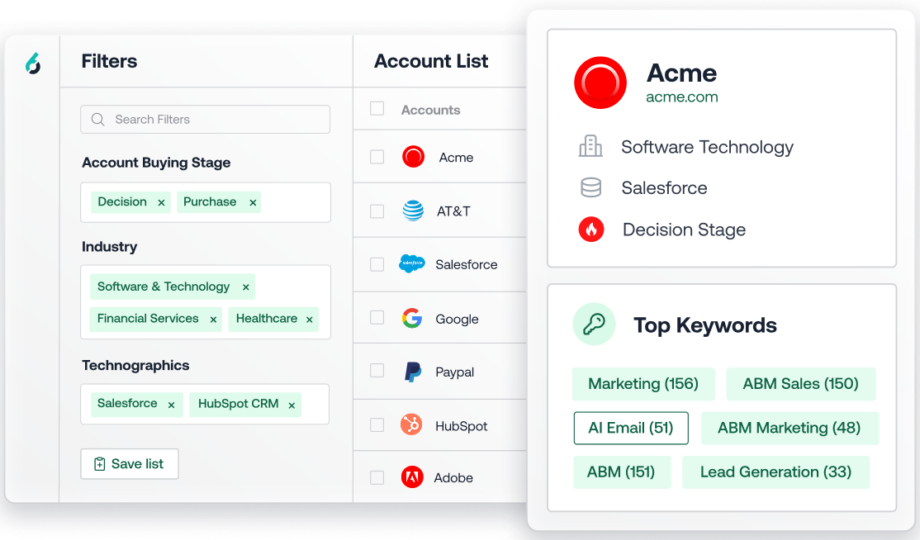The height and width of the screenshot is (540, 920).
Task: Check the Salesforce account checkbox
Action: click(377, 265)
